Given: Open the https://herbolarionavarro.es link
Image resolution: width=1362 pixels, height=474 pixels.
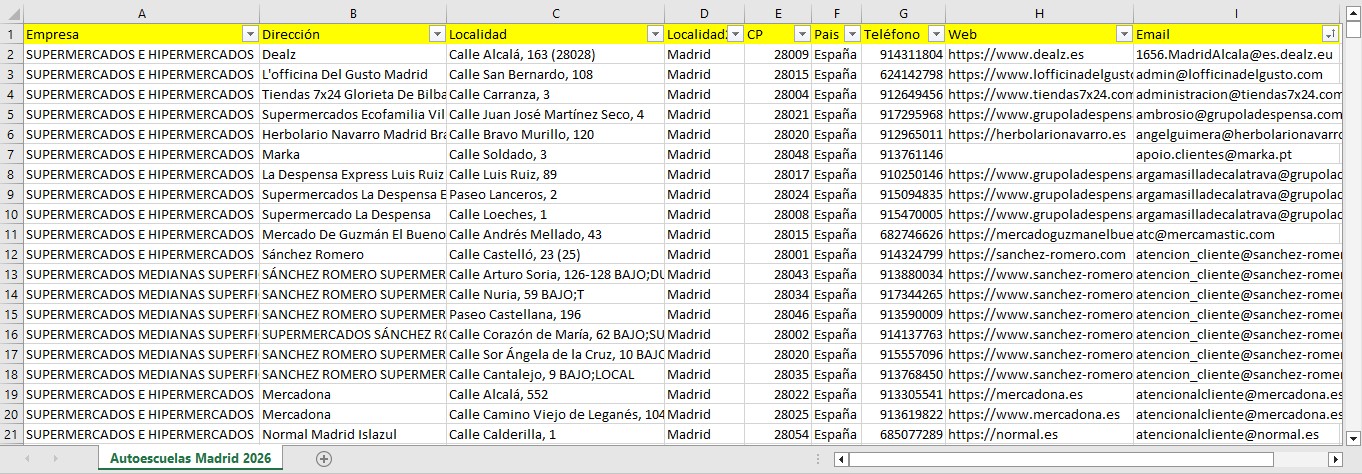Looking at the screenshot, I should pyautogui.click(x=1040, y=134).
